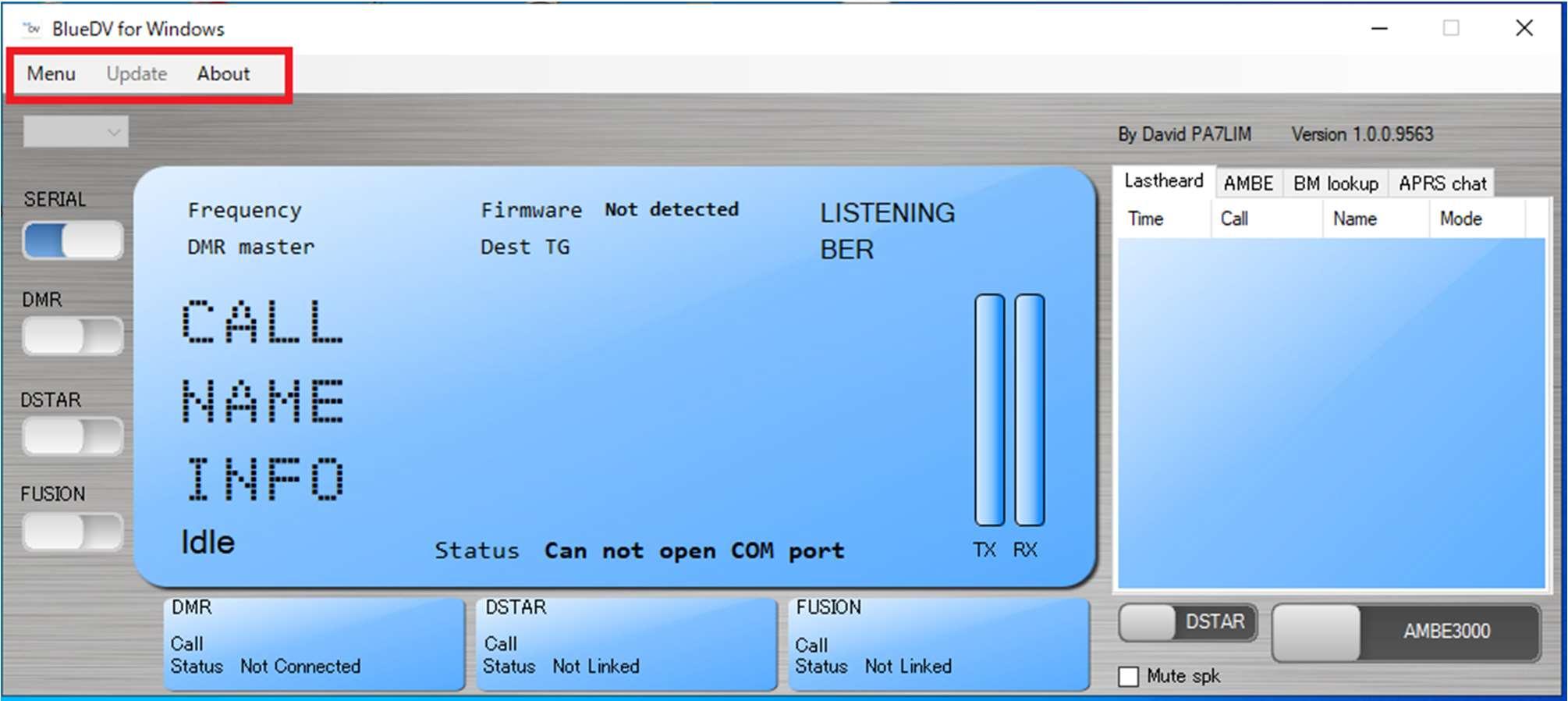Image resolution: width=1568 pixels, height=701 pixels.
Task: Select the Lastheard tab
Action: (1163, 181)
